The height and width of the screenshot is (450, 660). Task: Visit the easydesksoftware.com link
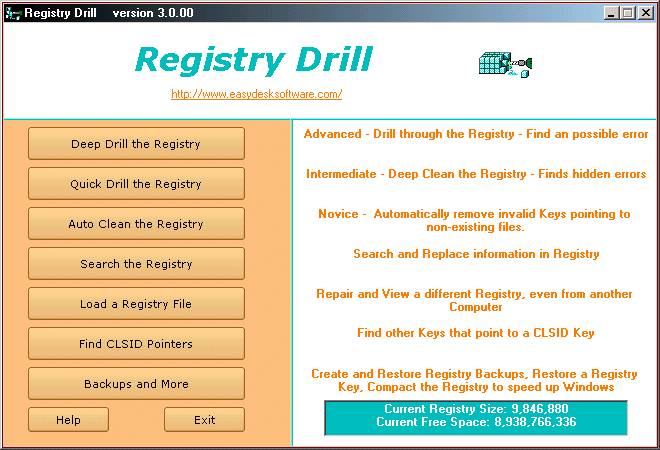coord(257,94)
